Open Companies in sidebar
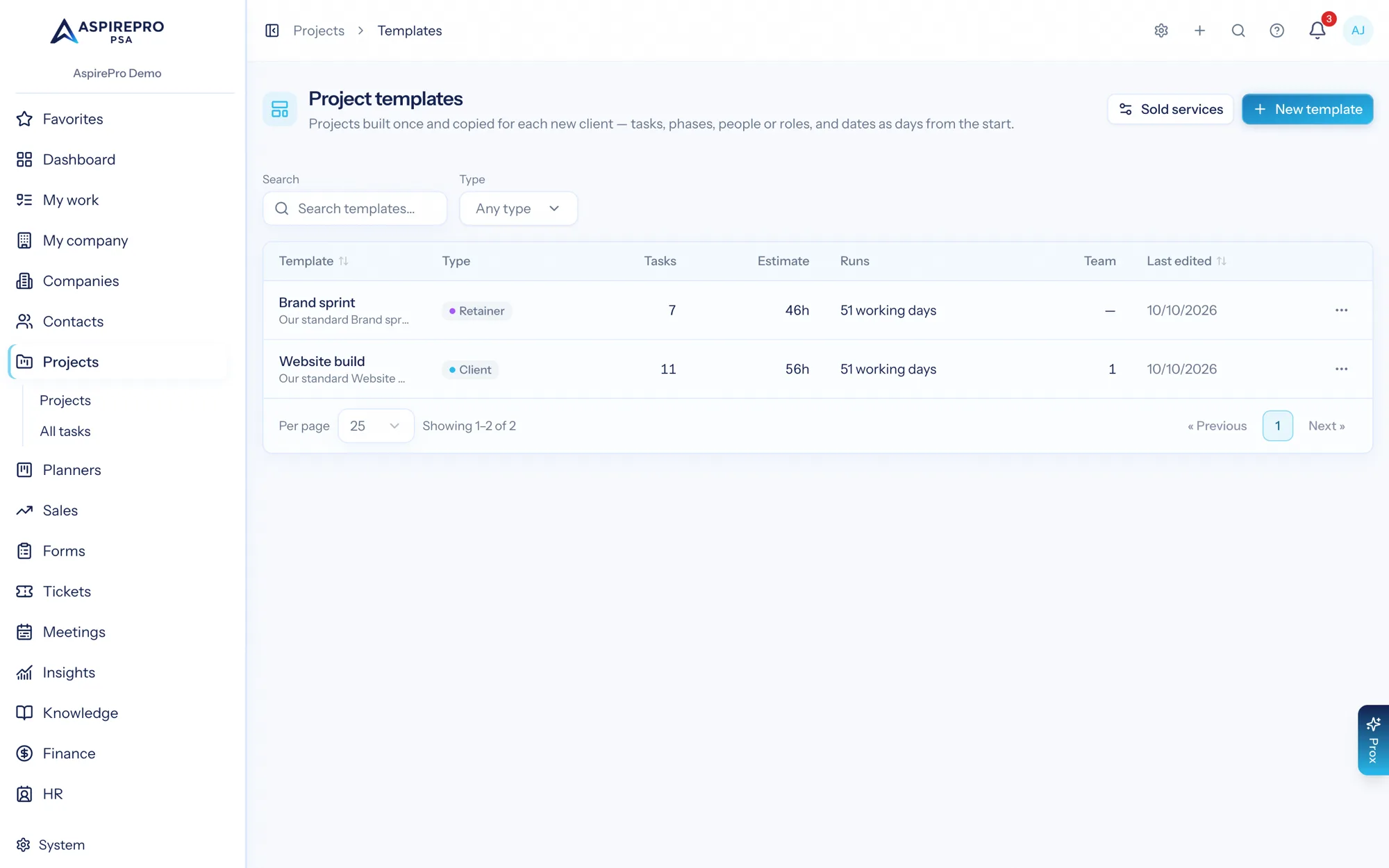 (x=117, y=281)
